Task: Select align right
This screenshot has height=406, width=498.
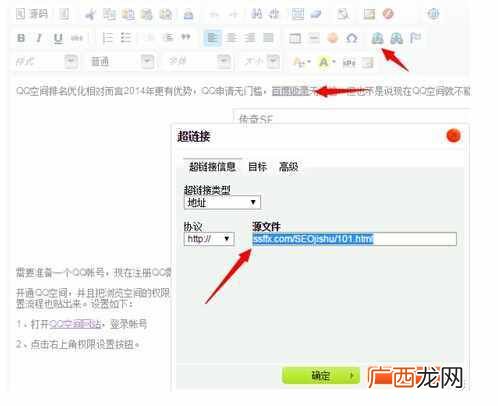Action: coord(250,38)
